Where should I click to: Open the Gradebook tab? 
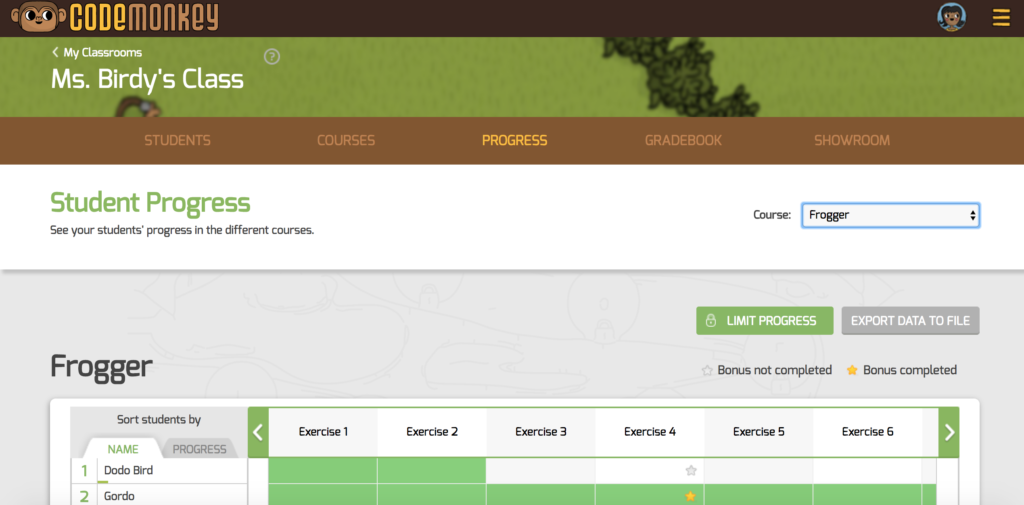coord(683,141)
